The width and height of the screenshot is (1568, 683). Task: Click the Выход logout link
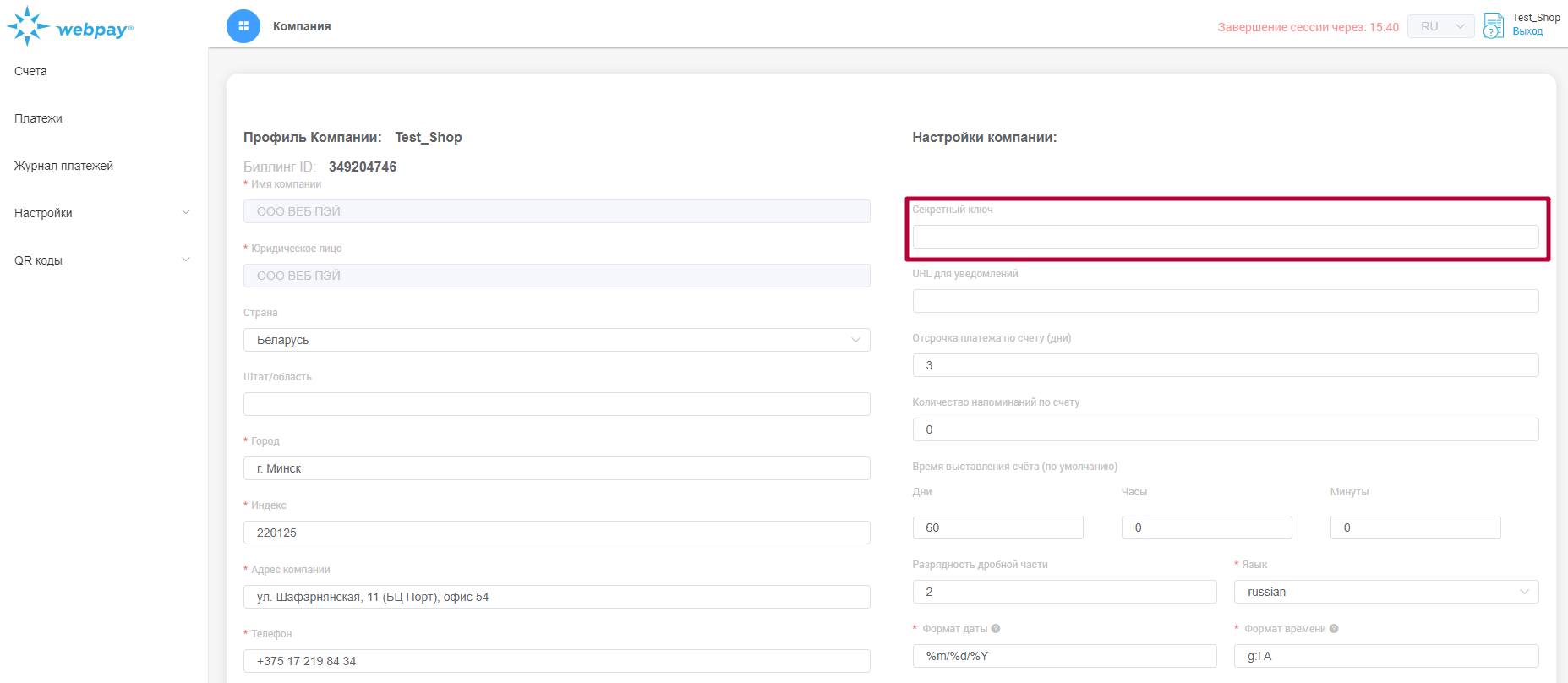point(1527,31)
